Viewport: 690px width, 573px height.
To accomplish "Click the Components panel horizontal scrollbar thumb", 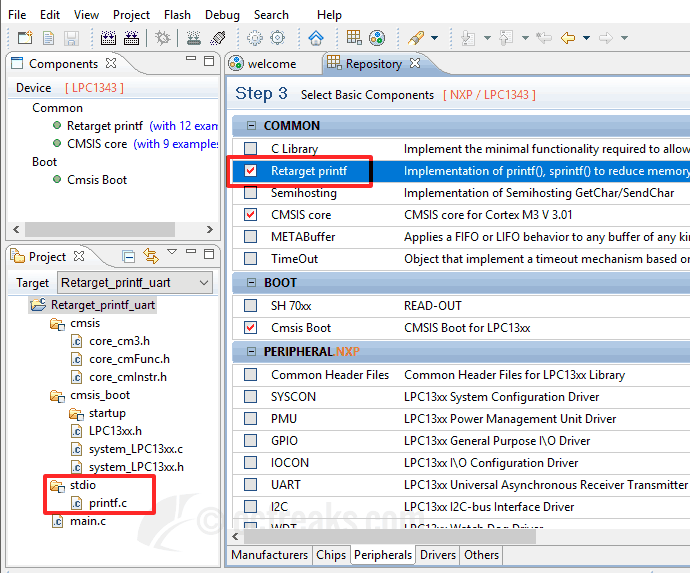I will [100, 229].
